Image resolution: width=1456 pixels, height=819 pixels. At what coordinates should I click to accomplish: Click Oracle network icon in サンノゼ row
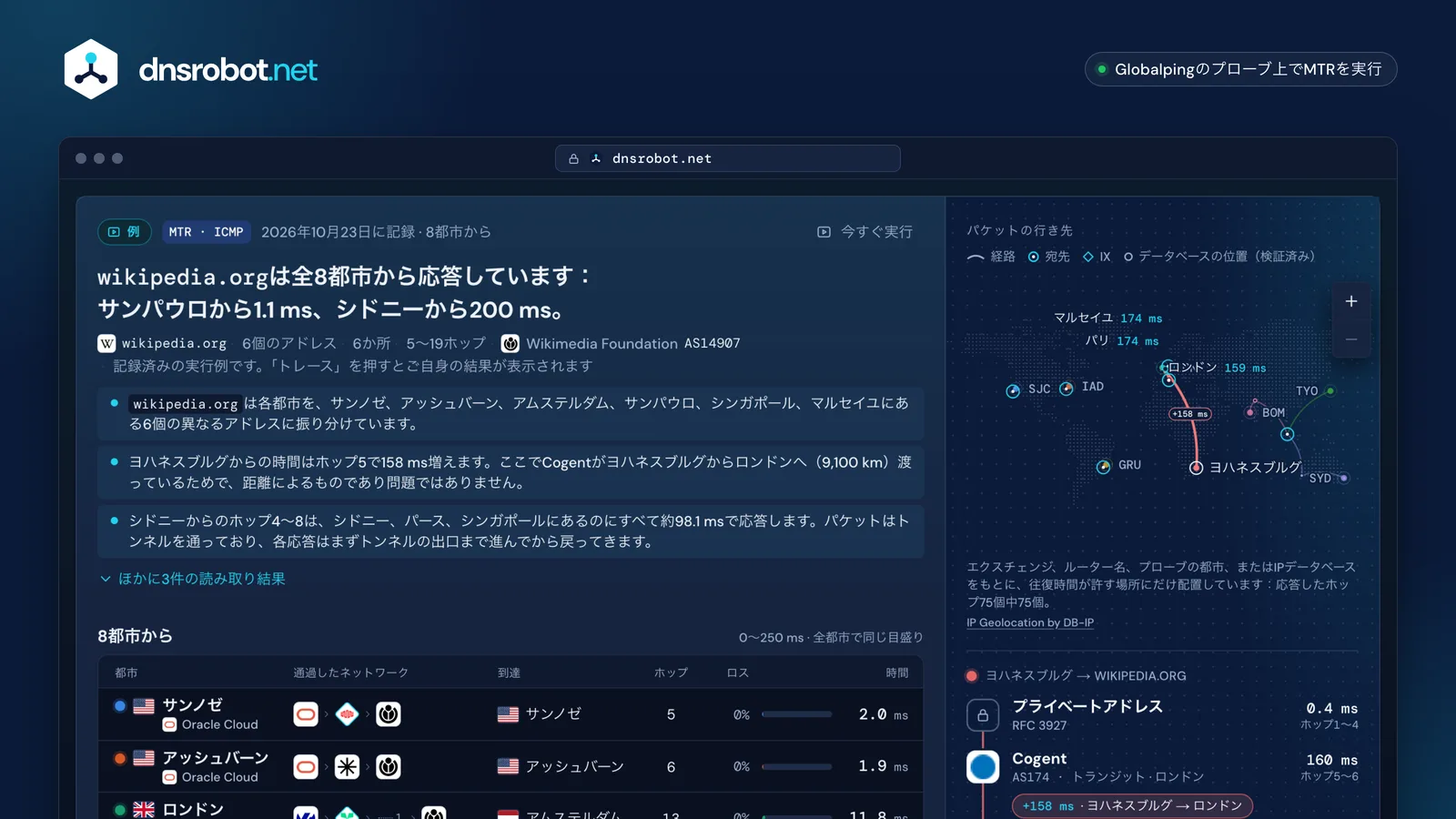pos(306,714)
